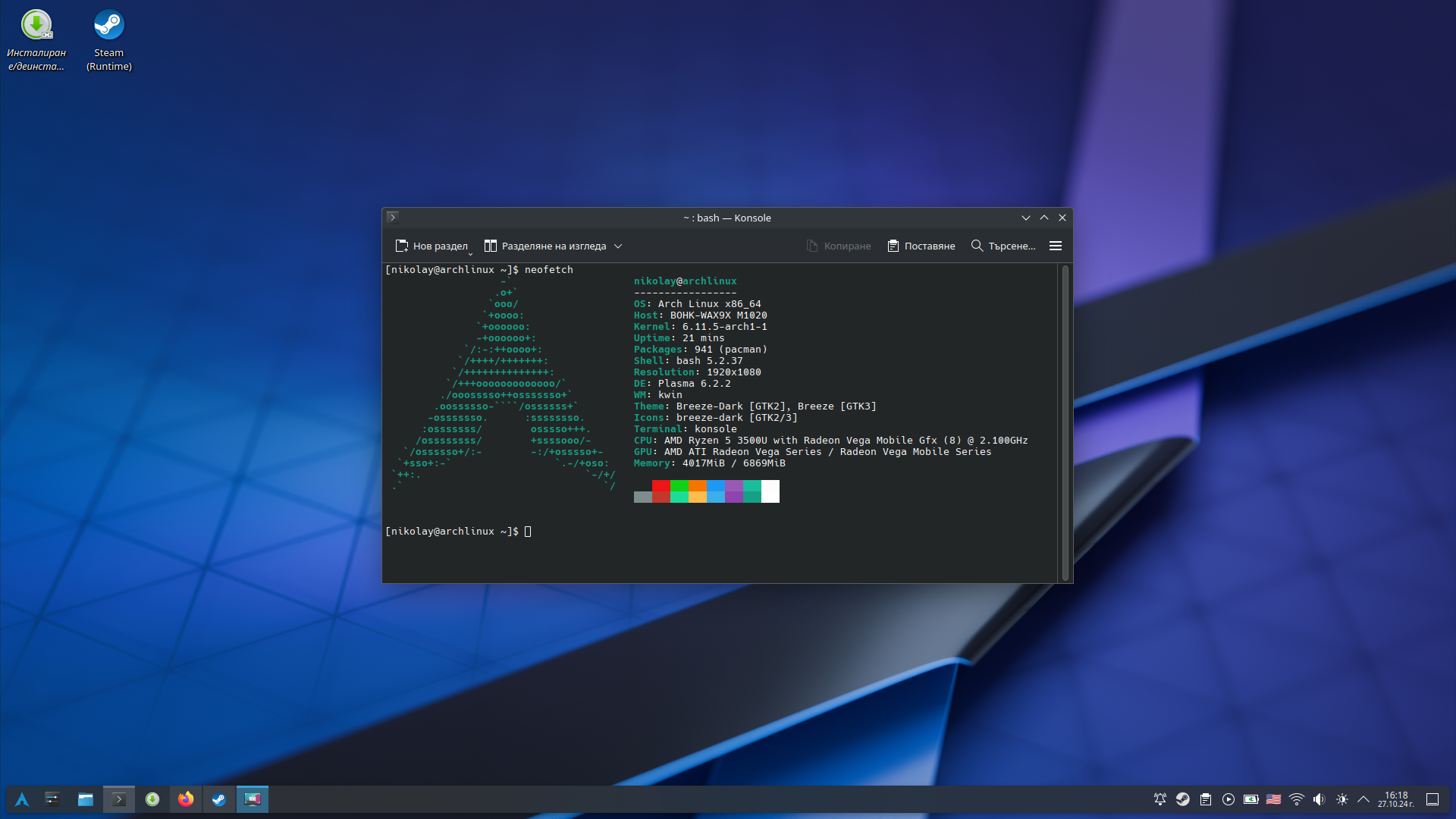The width and height of the screenshot is (1456, 819).
Task: Switch to Konsole task in taskbar
Action: point(119,799)
